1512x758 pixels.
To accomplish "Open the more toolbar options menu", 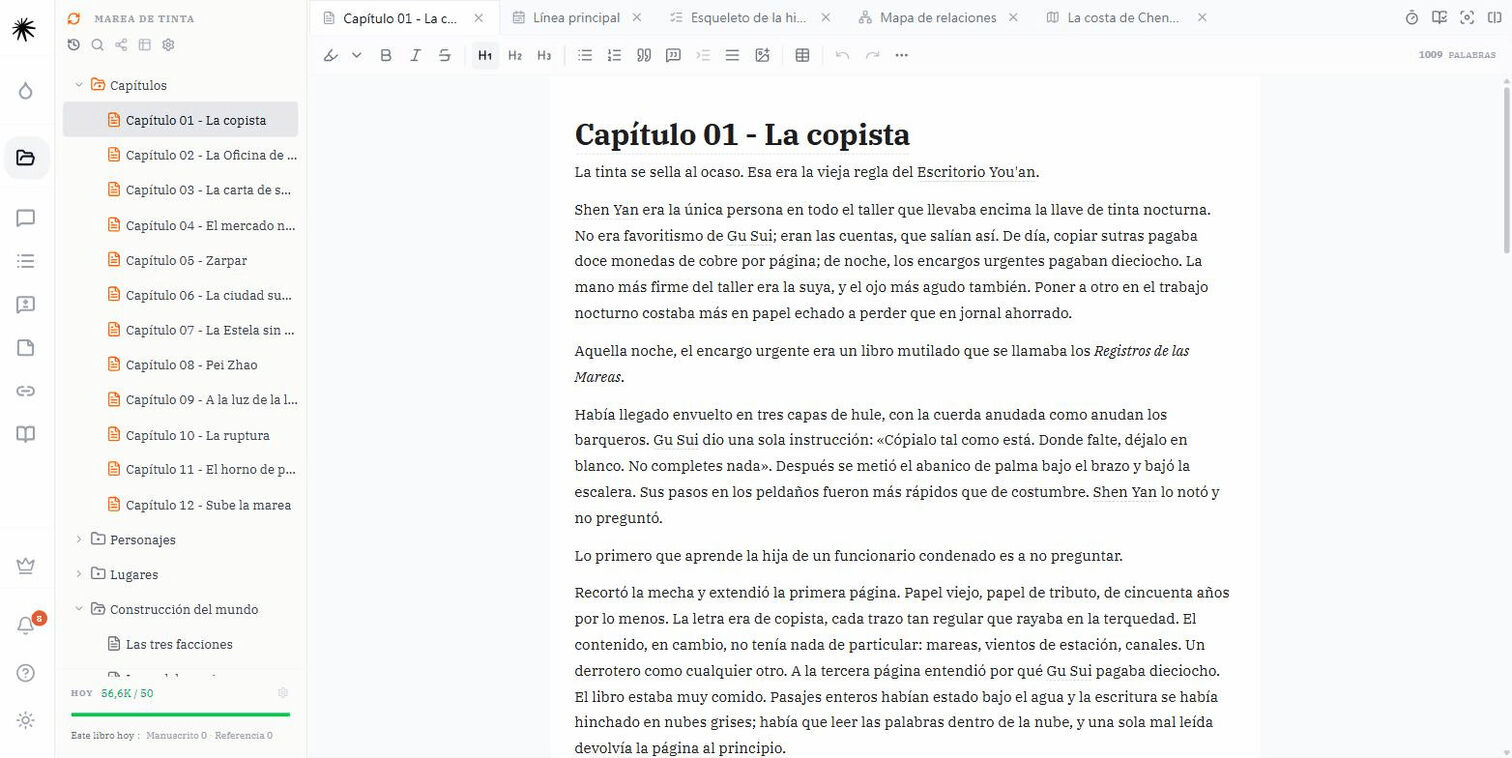I will (x=901, y=55).
